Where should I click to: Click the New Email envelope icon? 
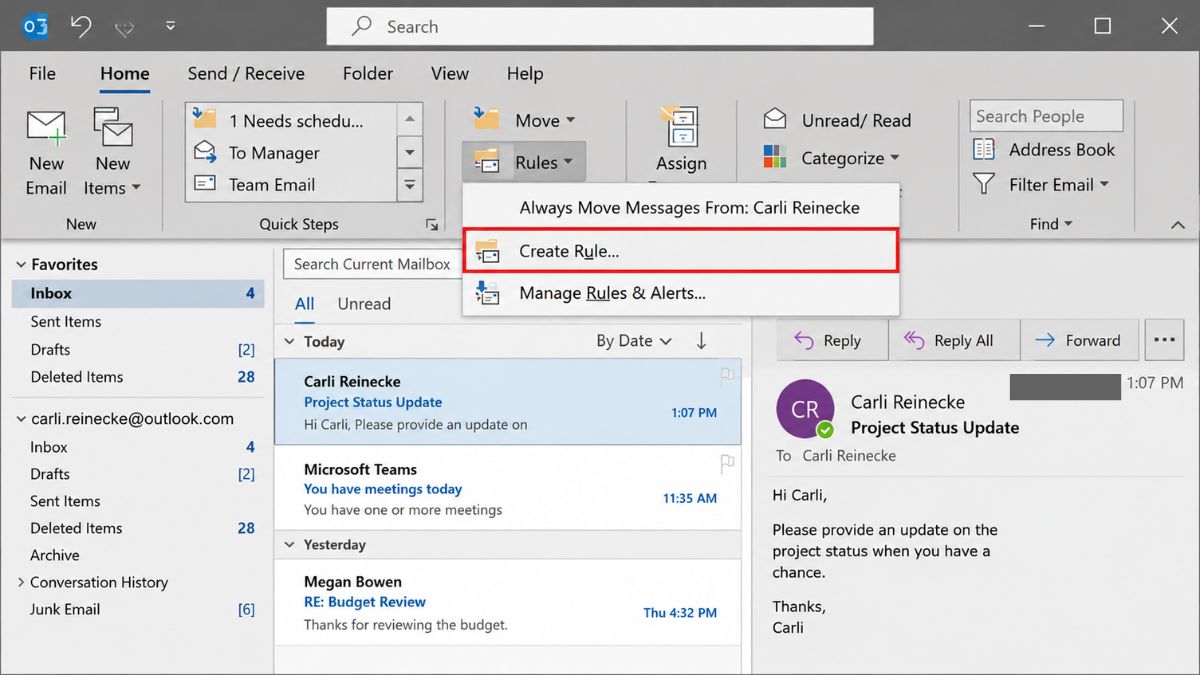tap(46, 128)
